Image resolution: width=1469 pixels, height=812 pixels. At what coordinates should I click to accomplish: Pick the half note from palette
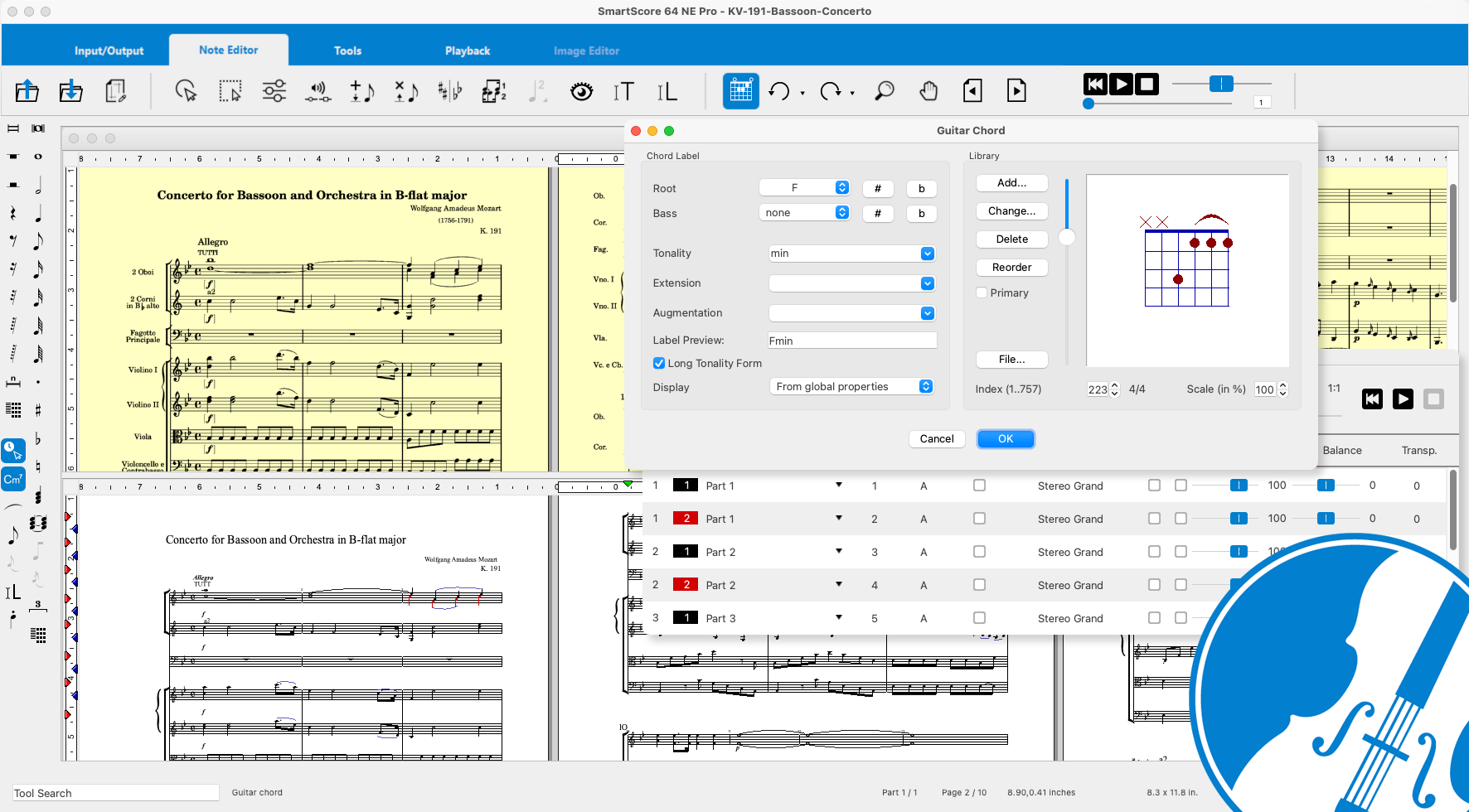pos(38,185)
